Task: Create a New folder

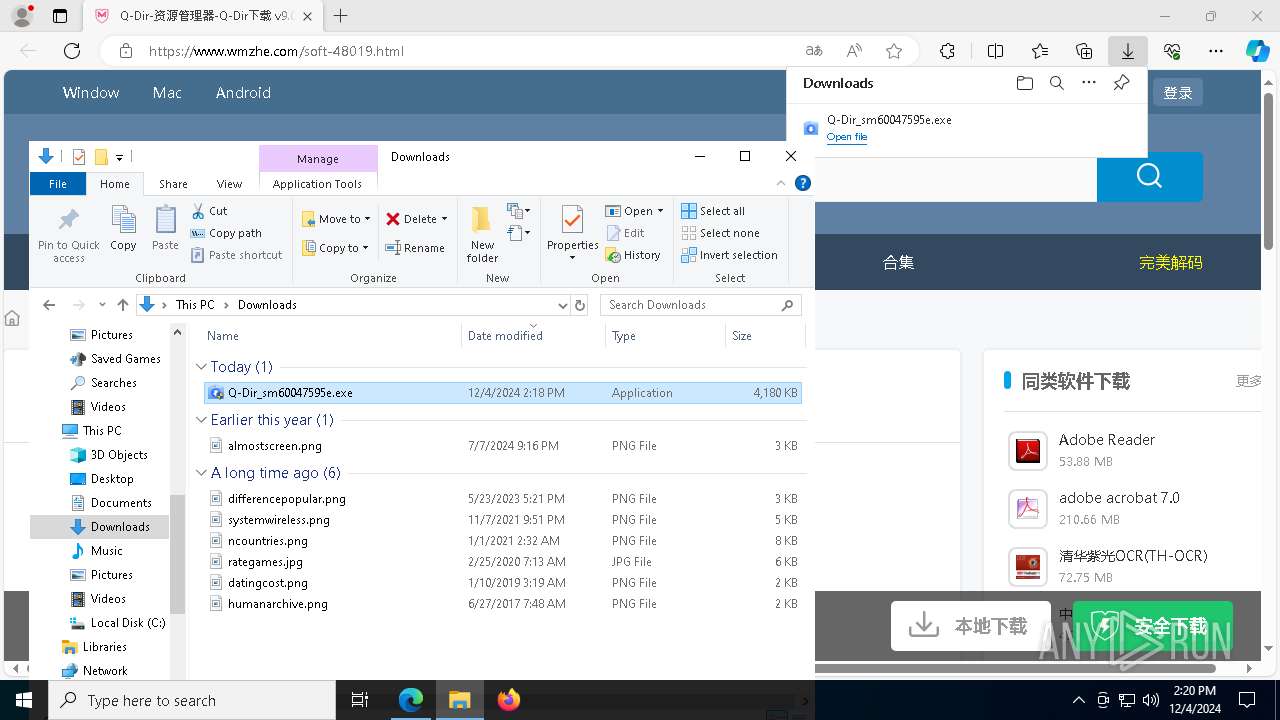Action: tap(482, 234)
